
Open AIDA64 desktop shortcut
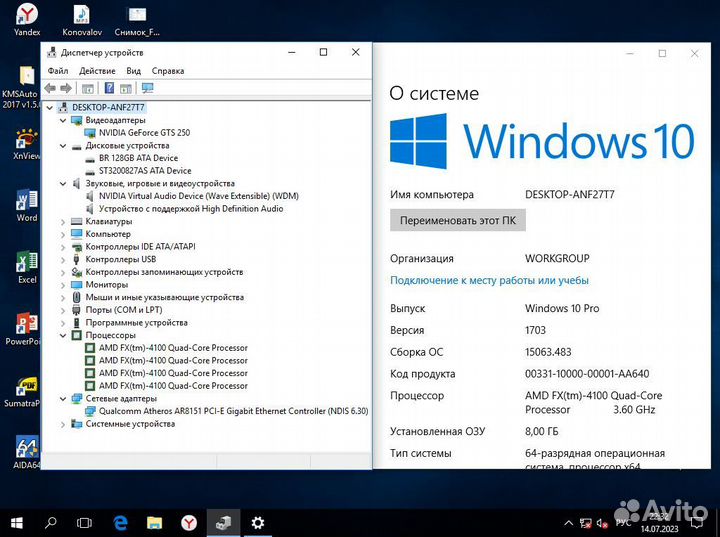point(27,452)
